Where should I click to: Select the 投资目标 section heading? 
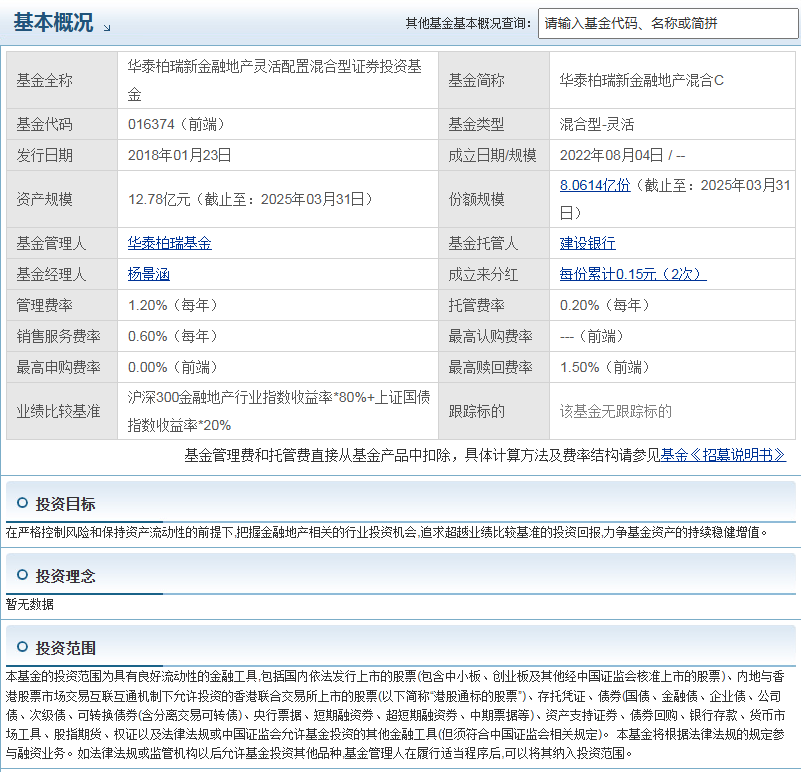[x=65, y=504]
